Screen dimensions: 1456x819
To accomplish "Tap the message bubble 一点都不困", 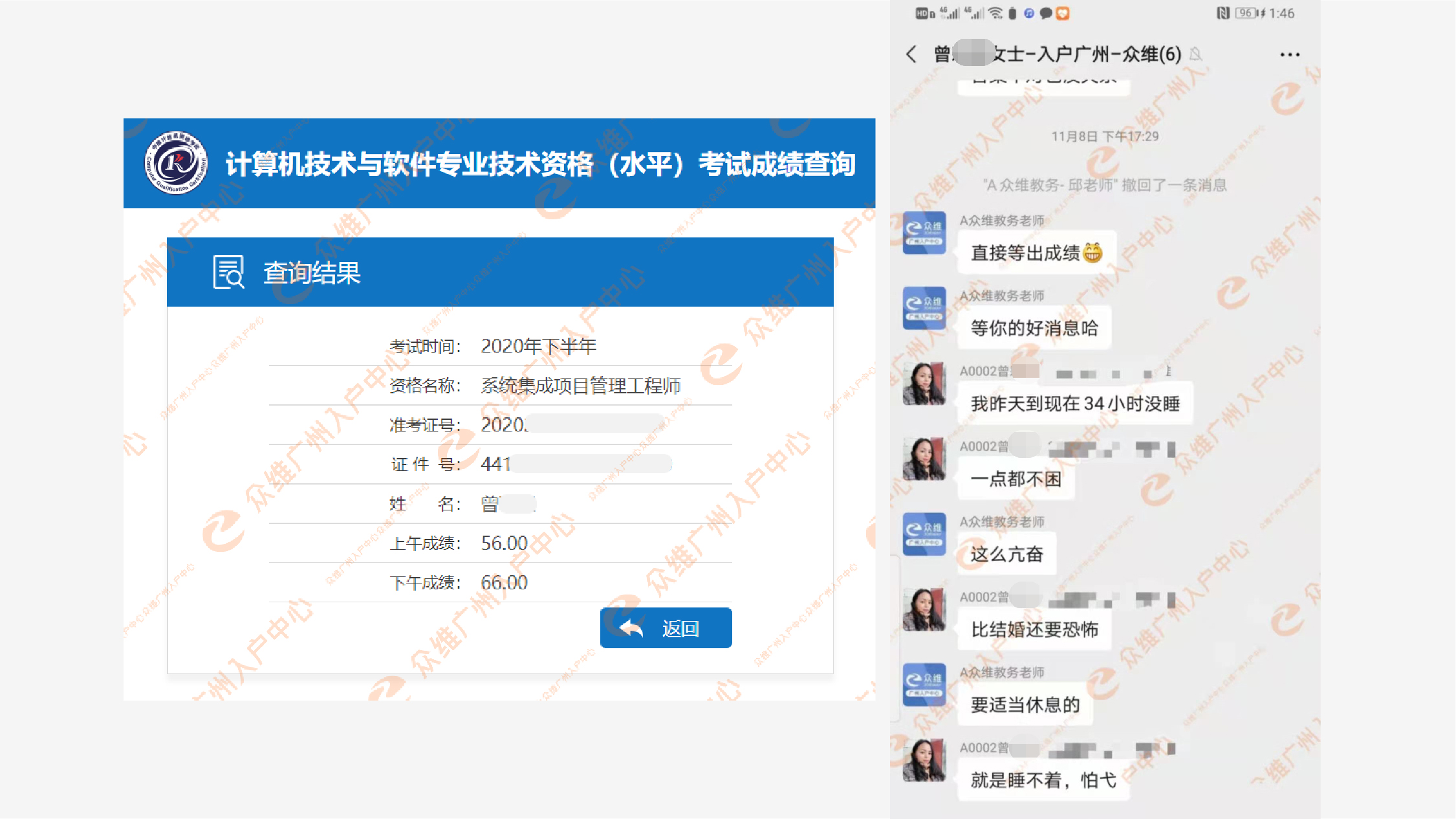I will (1016, 479).
